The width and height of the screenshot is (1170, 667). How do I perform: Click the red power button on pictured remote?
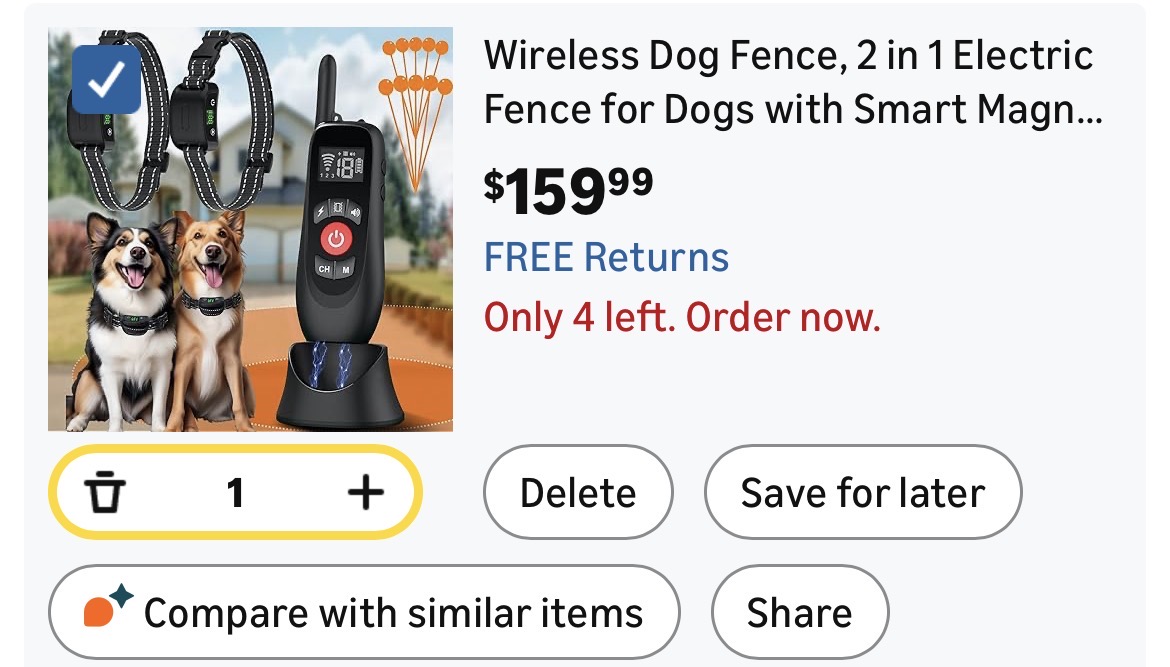point(336,239)
